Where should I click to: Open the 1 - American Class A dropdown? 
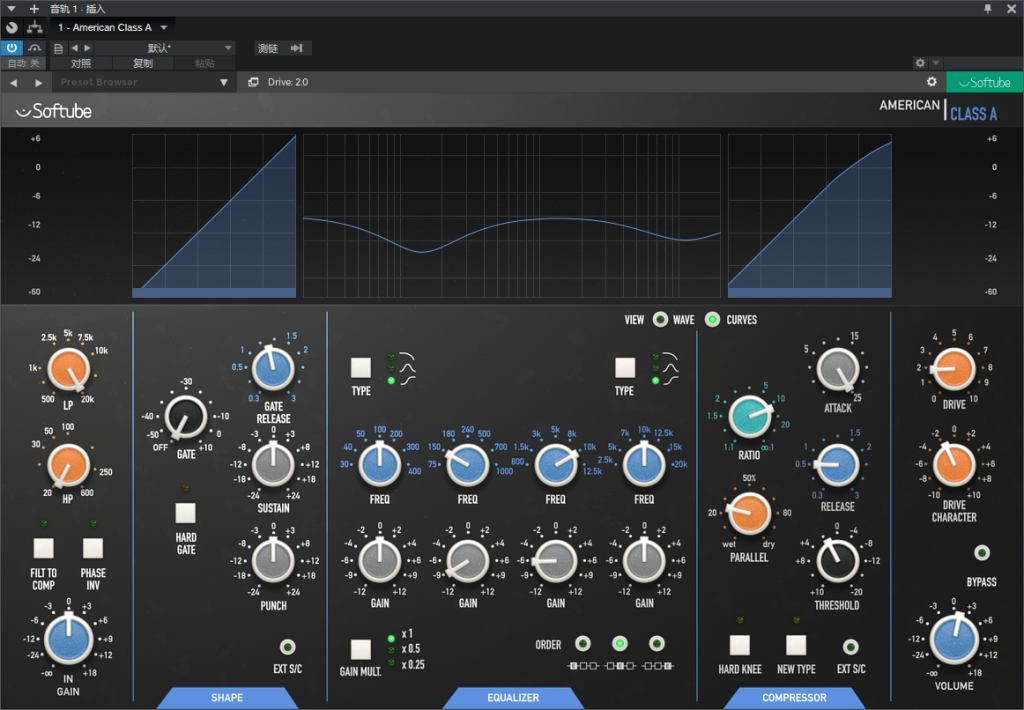[x=164, y=27]
